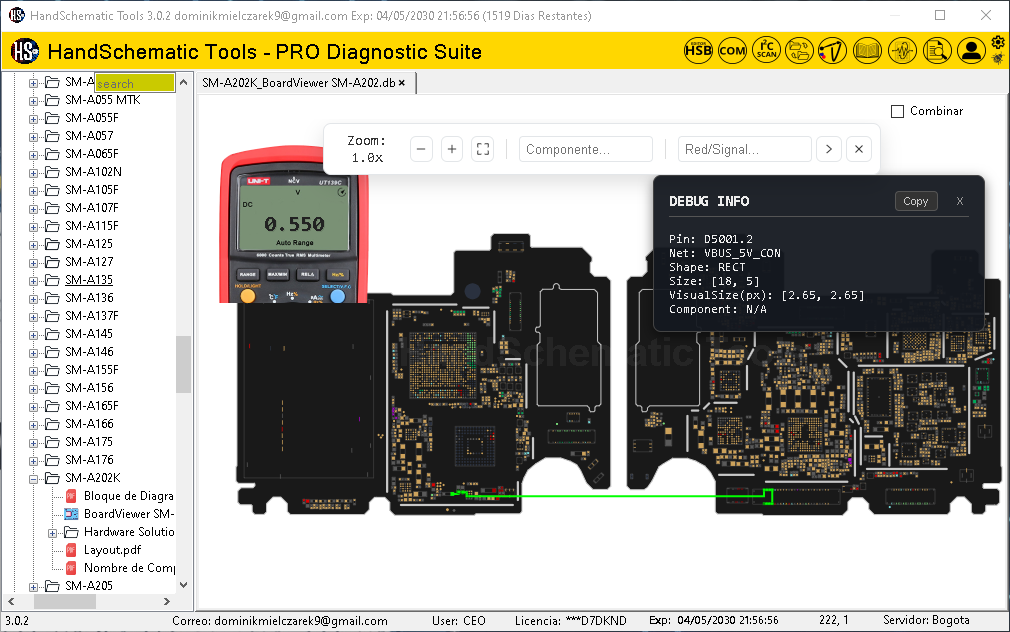Open settings gear icon
This screenshot has height=632, width=1010.
coord(998,43)
